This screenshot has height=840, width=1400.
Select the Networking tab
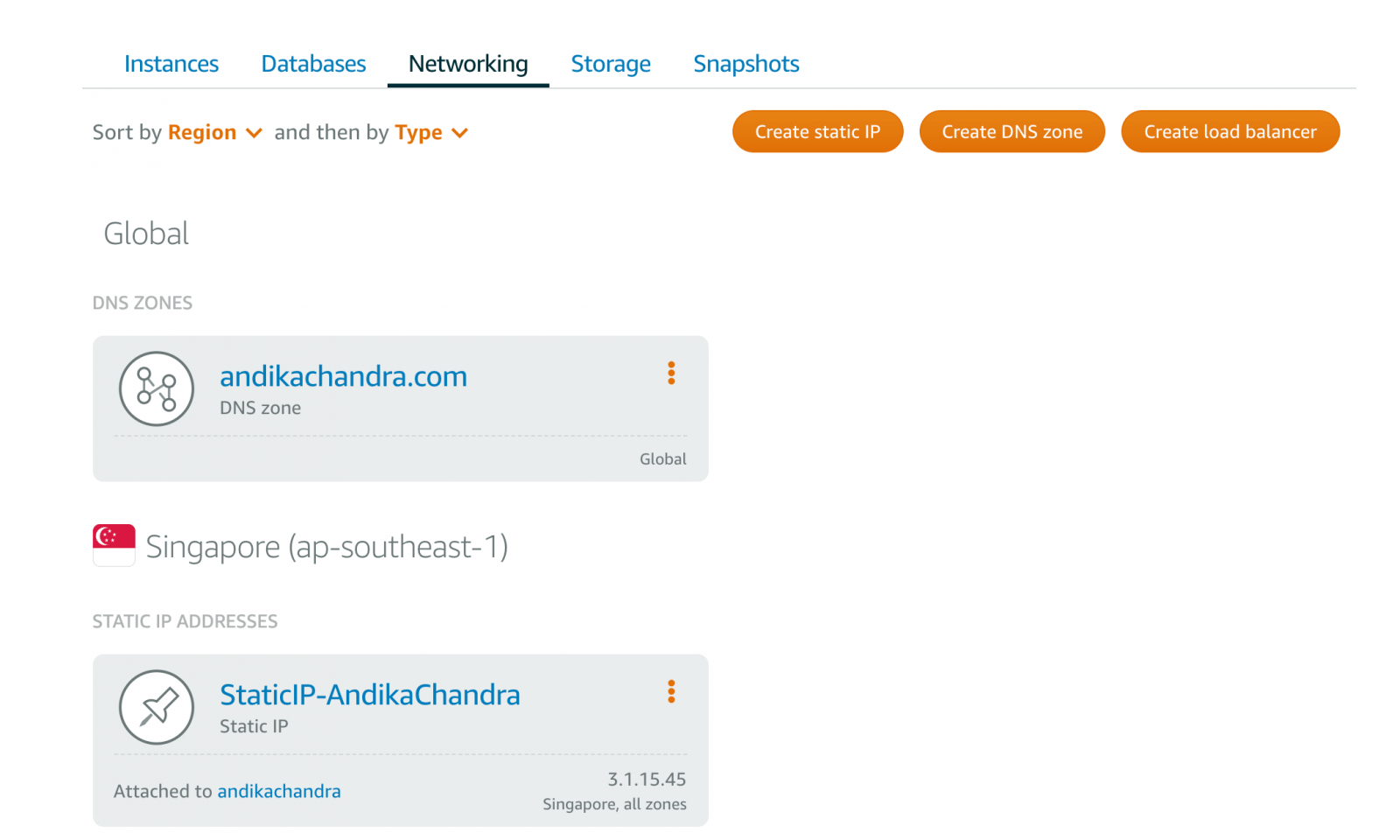pyautogui.click(x=468, y=64)
